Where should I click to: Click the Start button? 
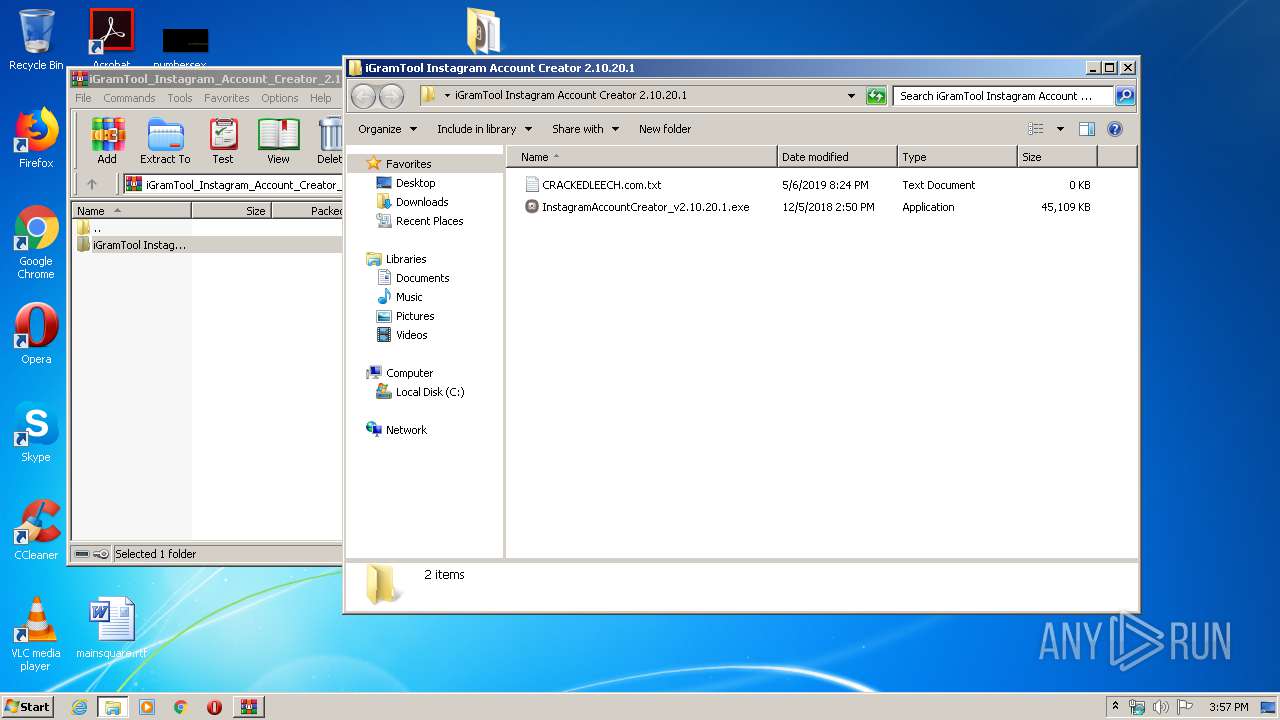tap(28, 707)
